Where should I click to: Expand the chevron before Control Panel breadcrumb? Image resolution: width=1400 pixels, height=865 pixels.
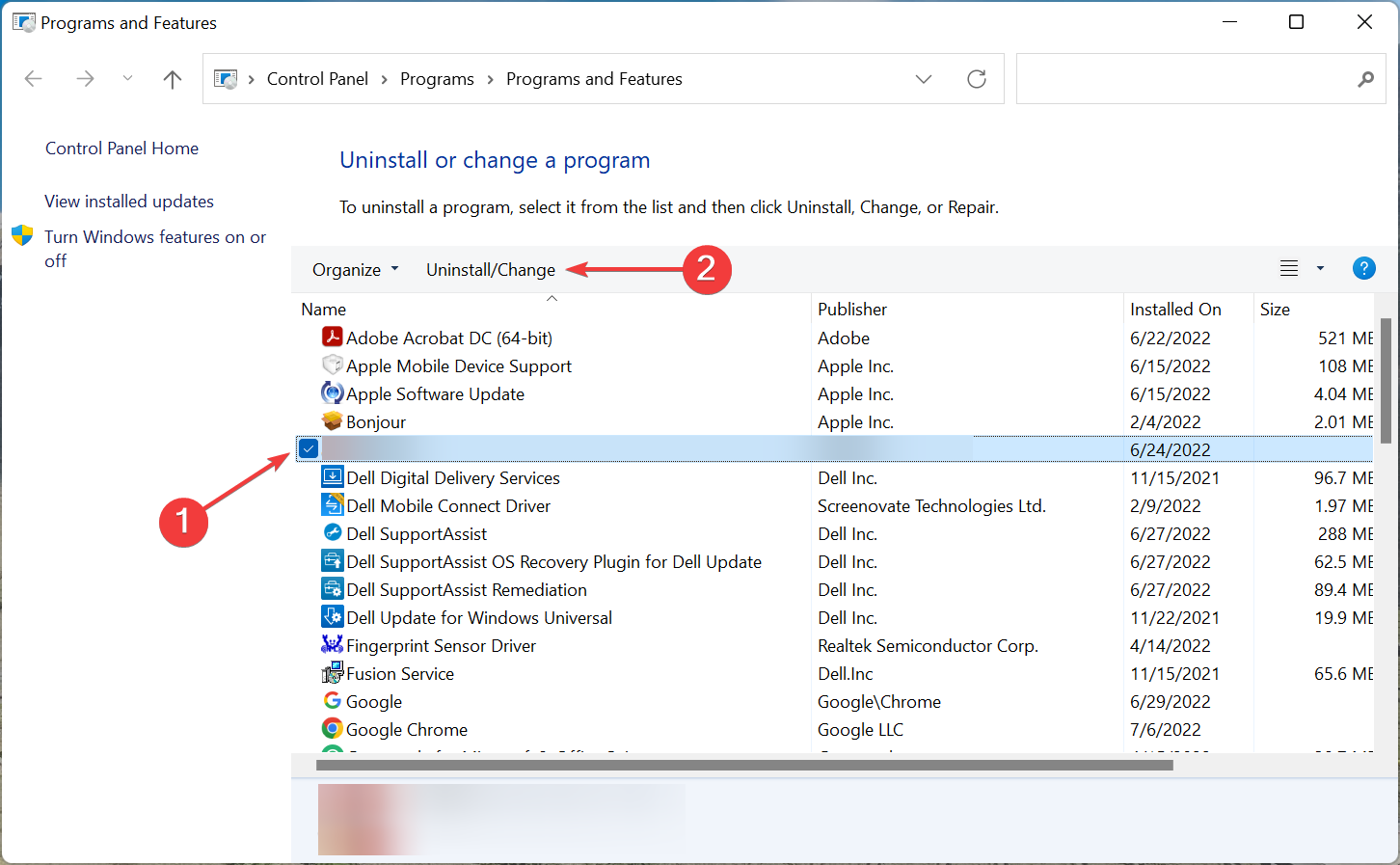tap(252, 79)
